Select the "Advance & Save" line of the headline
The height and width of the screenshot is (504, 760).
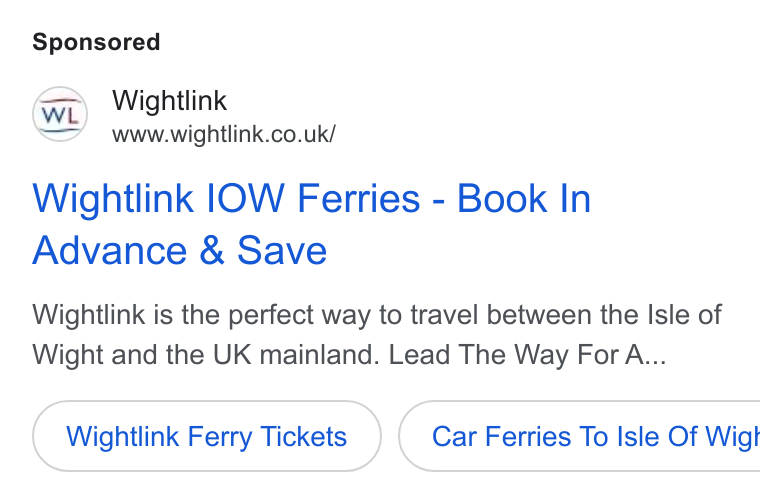coord(180,251)
